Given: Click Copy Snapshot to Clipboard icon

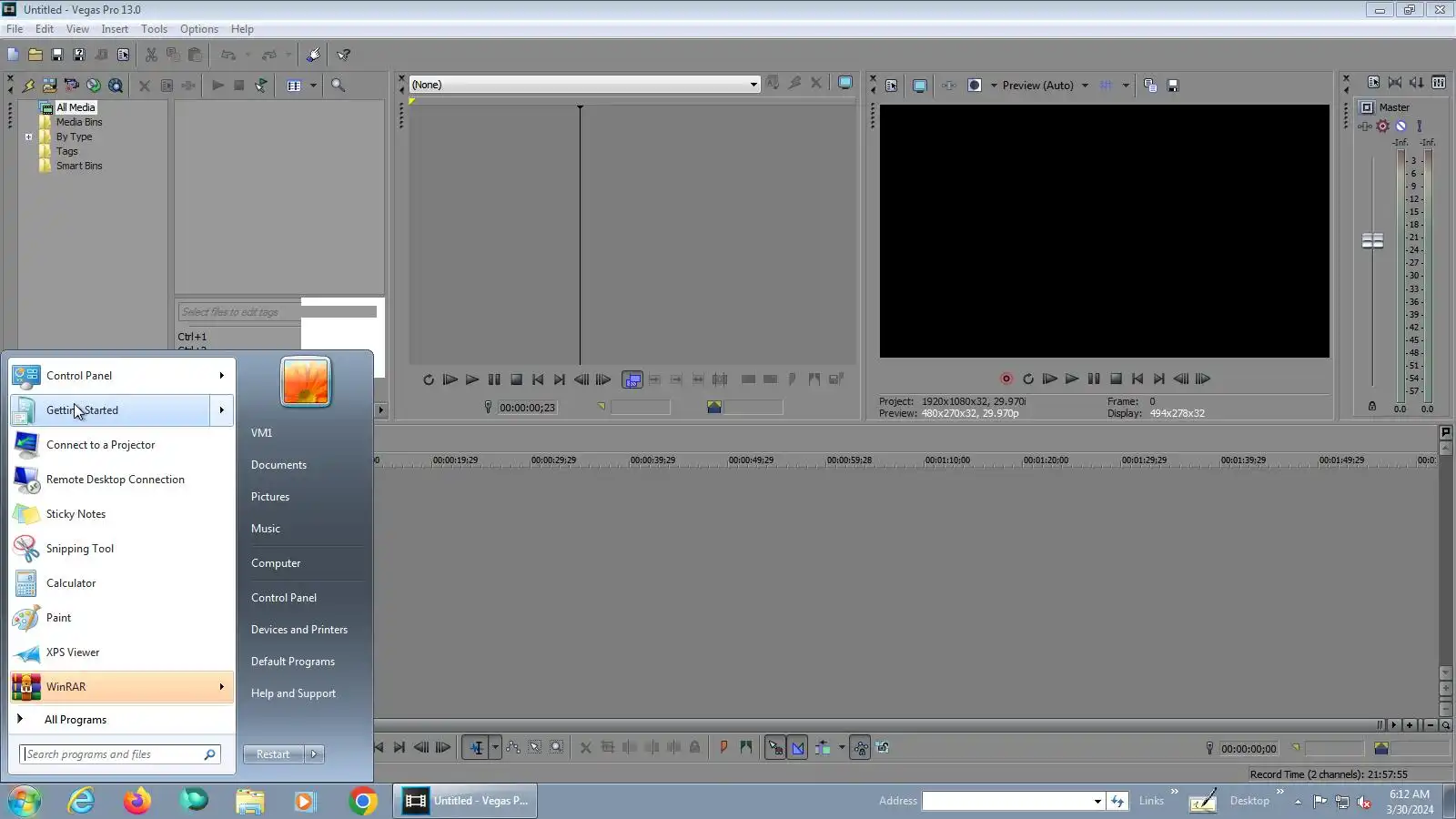Looking at the screenshot, I should click(x=1151, y=86).
